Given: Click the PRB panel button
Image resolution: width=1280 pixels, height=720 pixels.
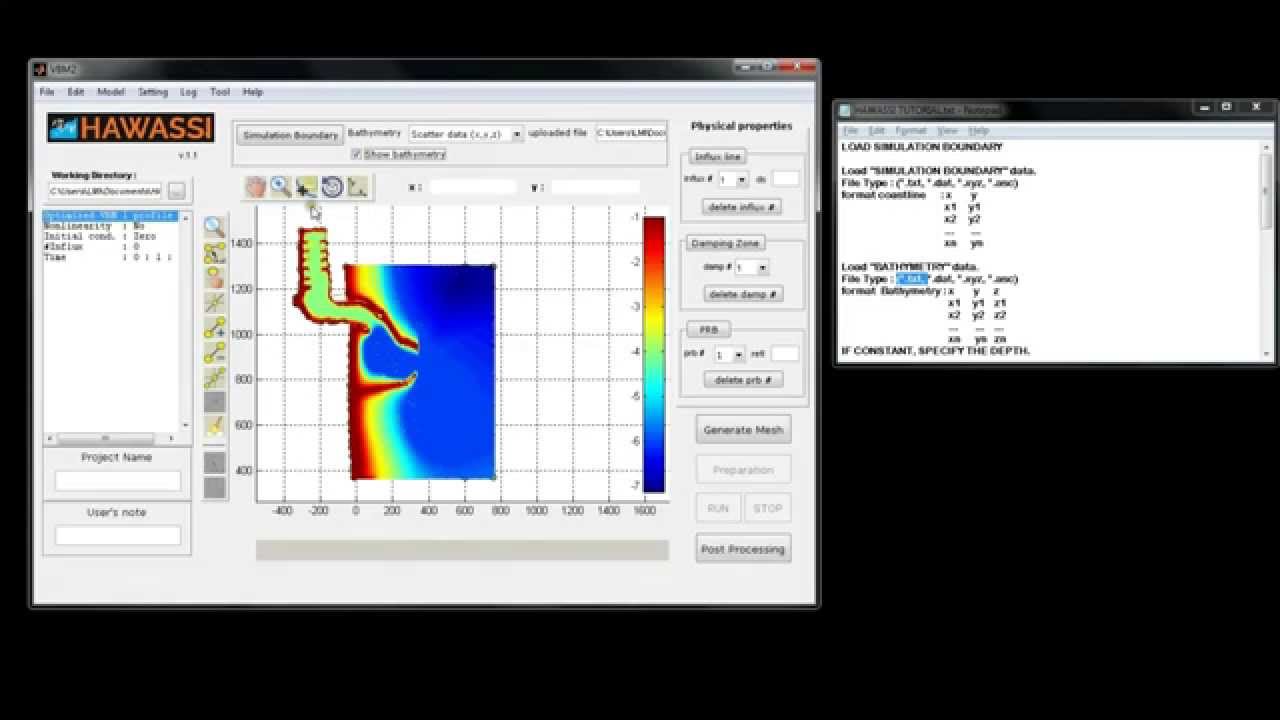Looking at the screenshot, I should pos(709,329).
